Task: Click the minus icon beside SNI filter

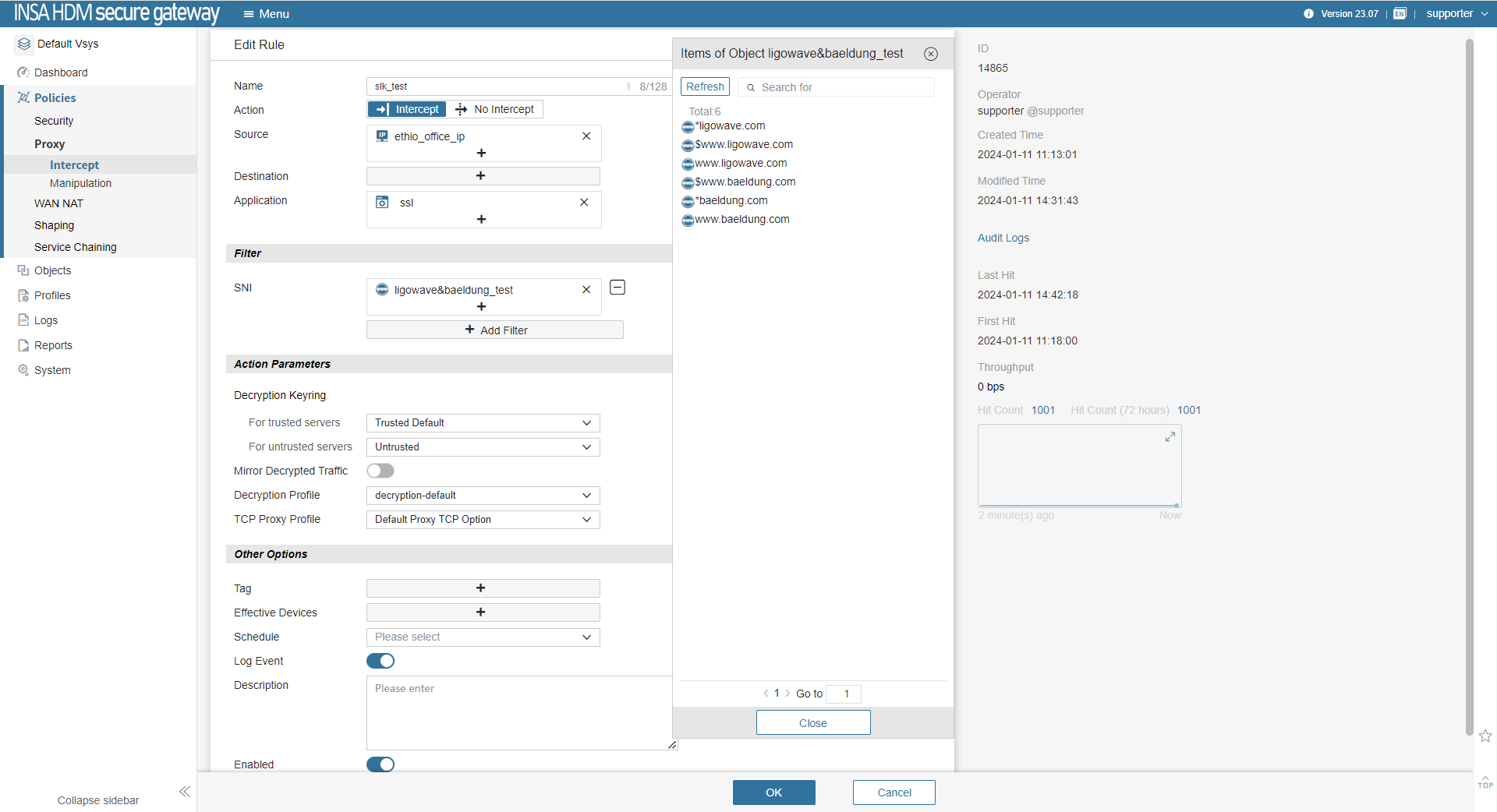Action: 618,288
